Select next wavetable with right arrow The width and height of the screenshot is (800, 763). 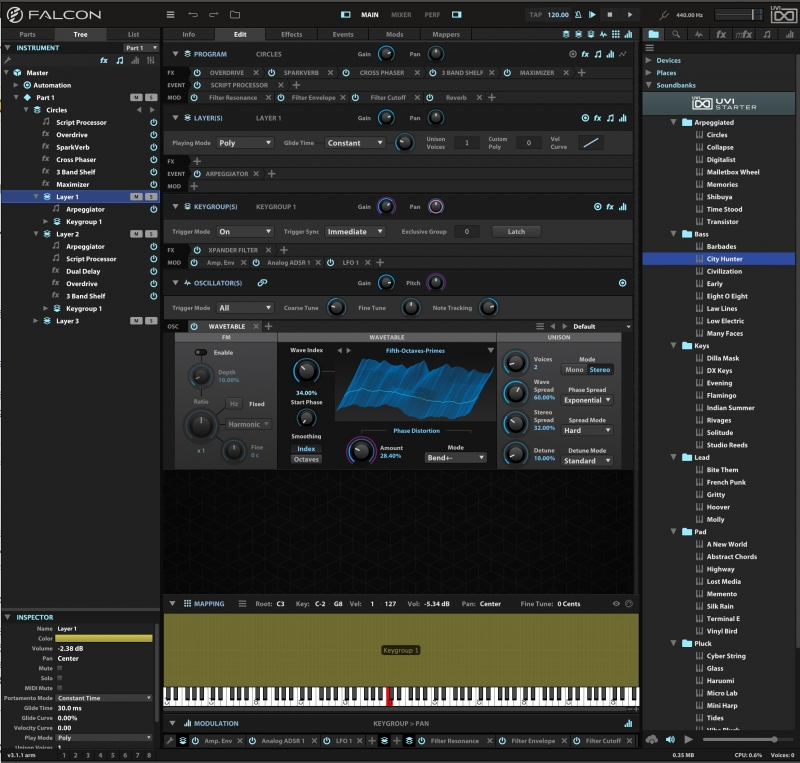pos(349,351)
